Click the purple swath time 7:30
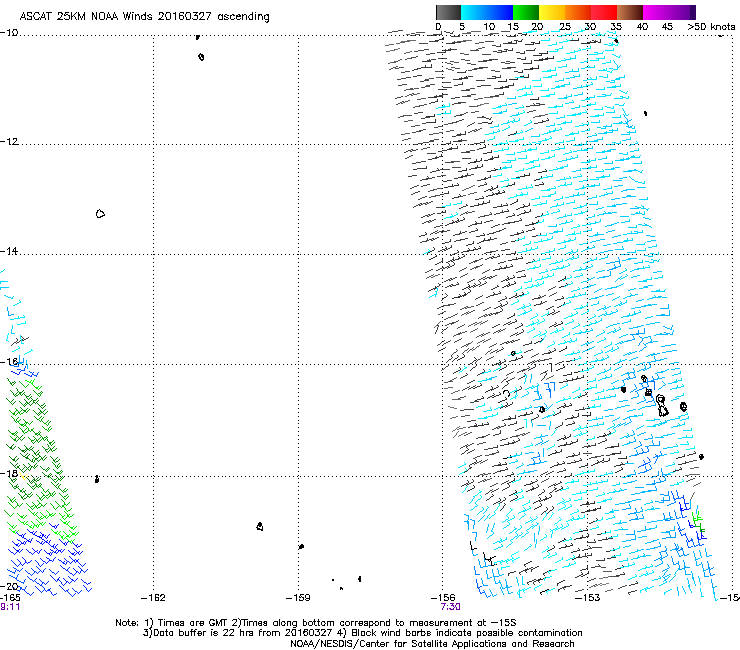The width and height of the screenshot is (740, 650). coord(450,607)
